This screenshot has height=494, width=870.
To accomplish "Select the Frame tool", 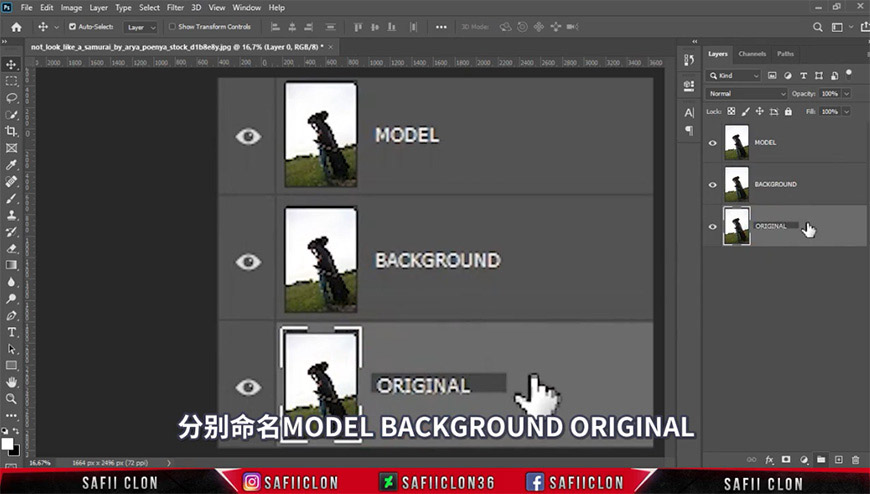I will click(11, 148).
